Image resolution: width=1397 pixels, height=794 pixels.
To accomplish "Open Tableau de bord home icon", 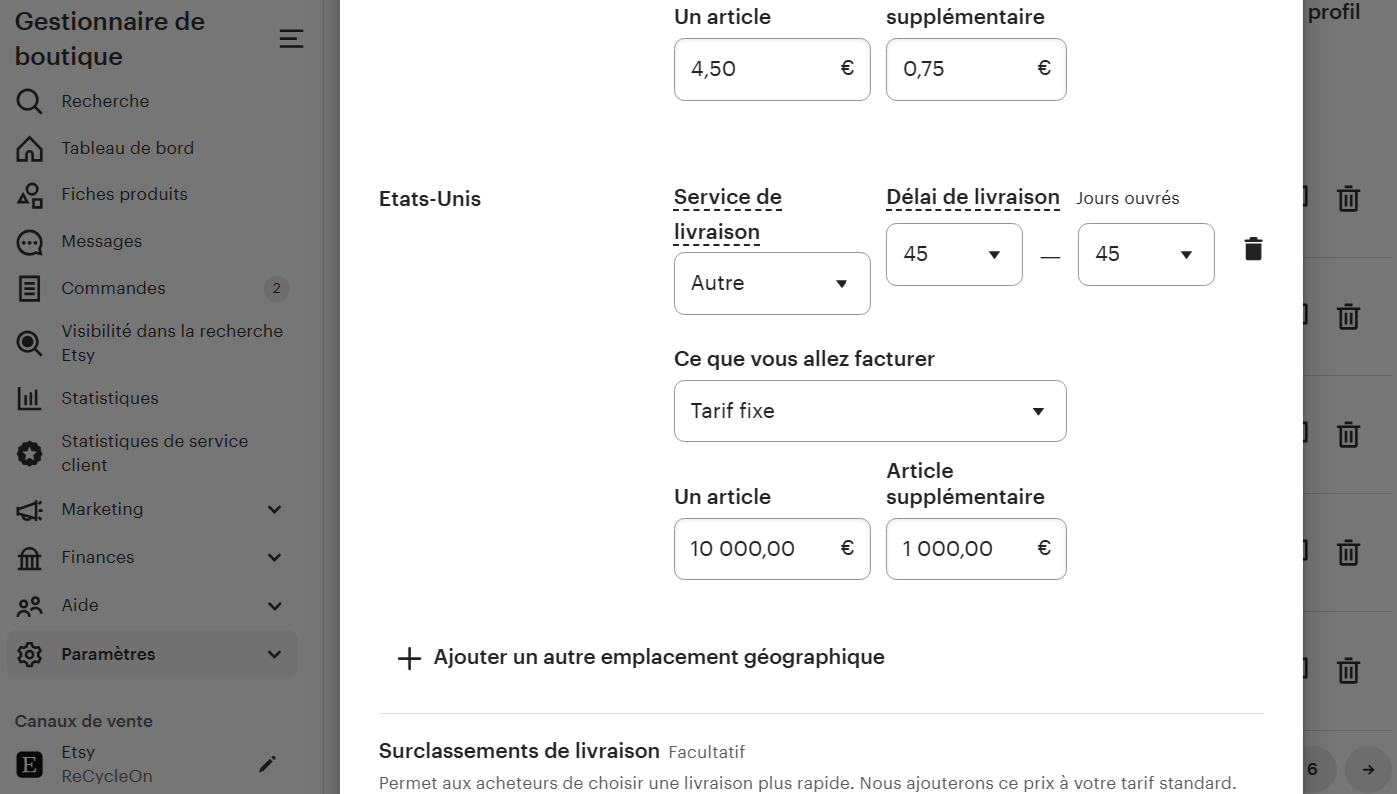I will tap(30, 149).
